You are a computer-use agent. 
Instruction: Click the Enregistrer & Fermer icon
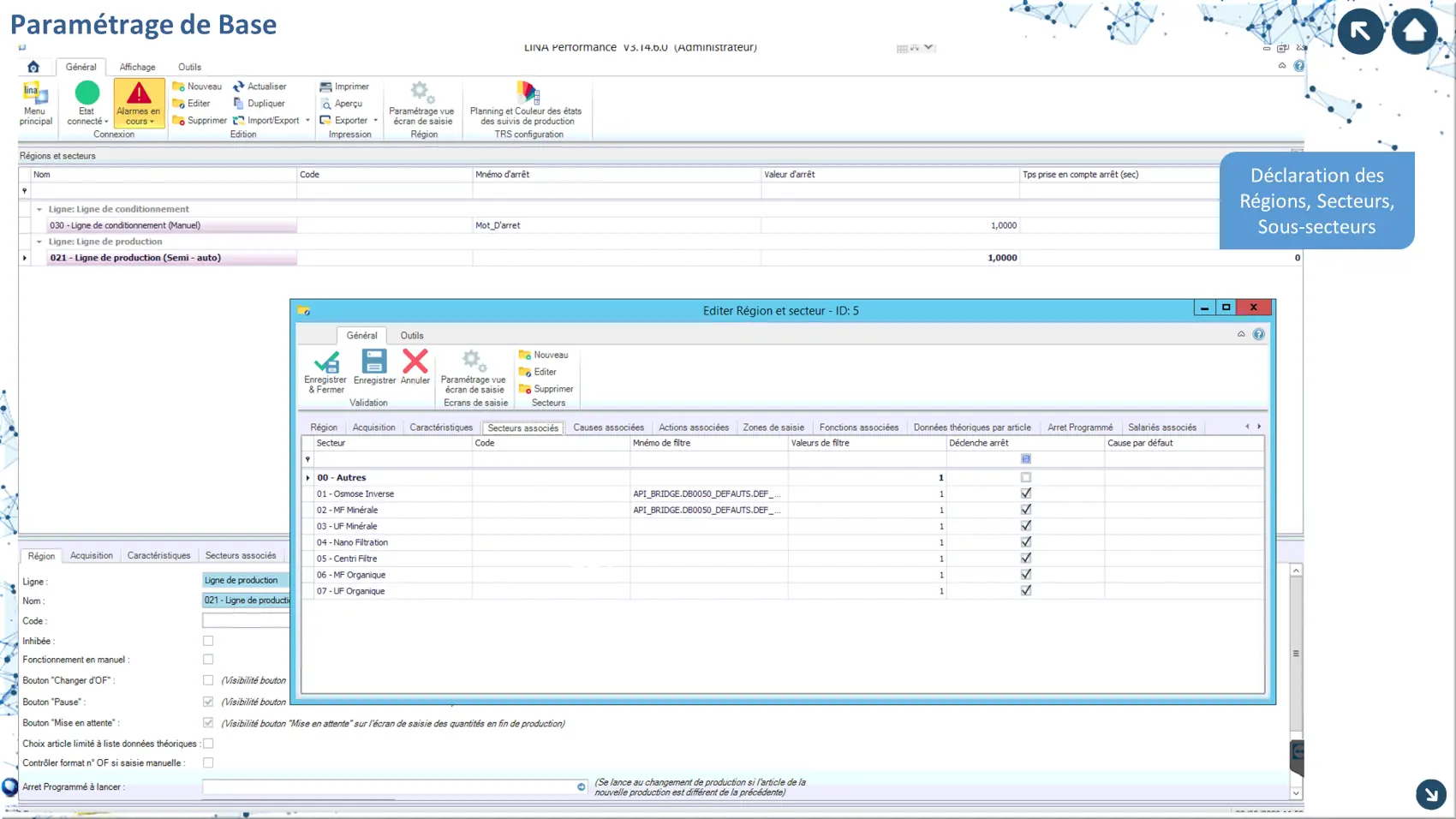(x=325, y=362)
